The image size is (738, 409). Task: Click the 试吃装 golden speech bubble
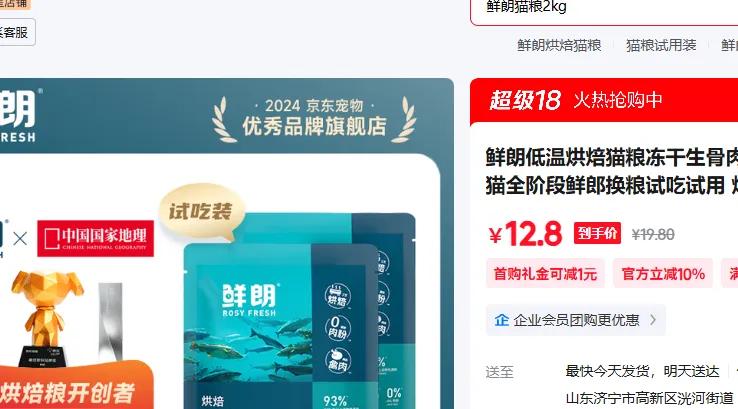pos(201,211)
